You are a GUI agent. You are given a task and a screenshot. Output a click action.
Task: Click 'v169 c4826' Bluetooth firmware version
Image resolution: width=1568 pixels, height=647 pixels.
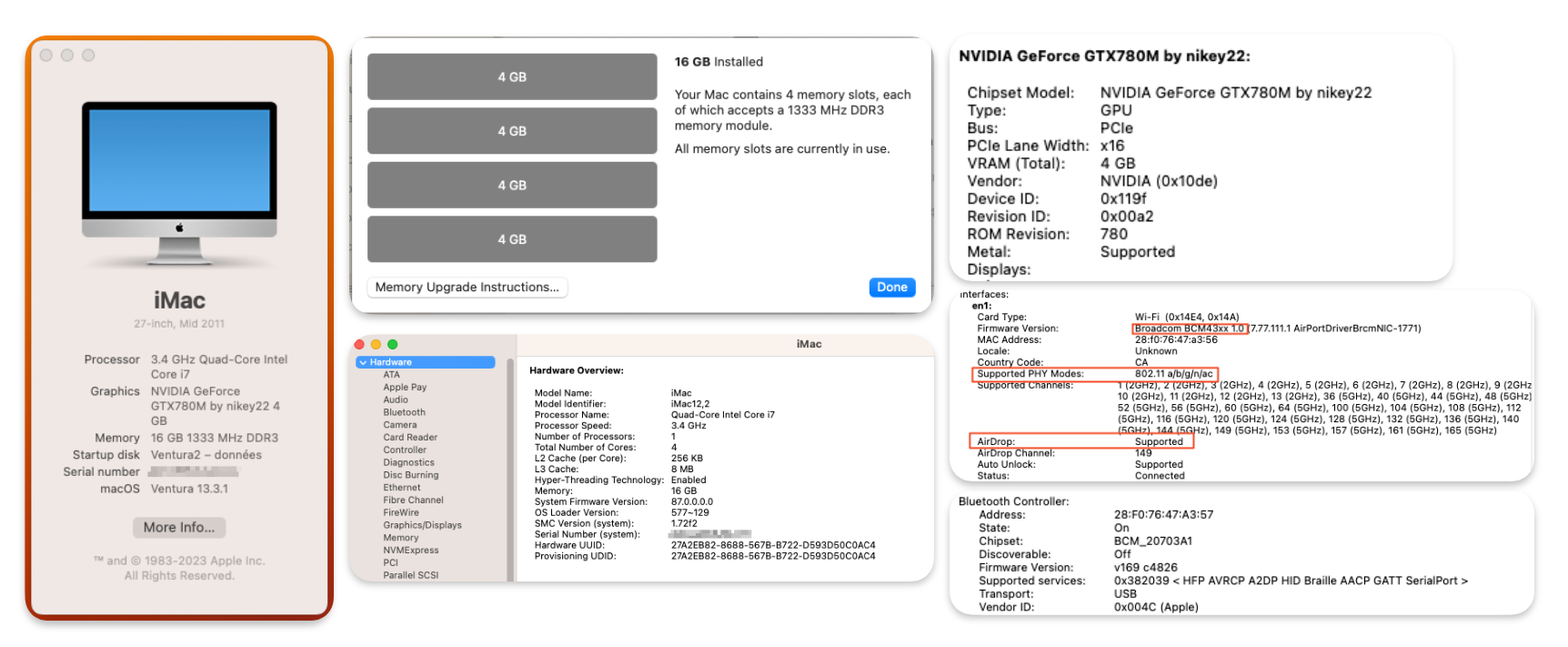1146,568
